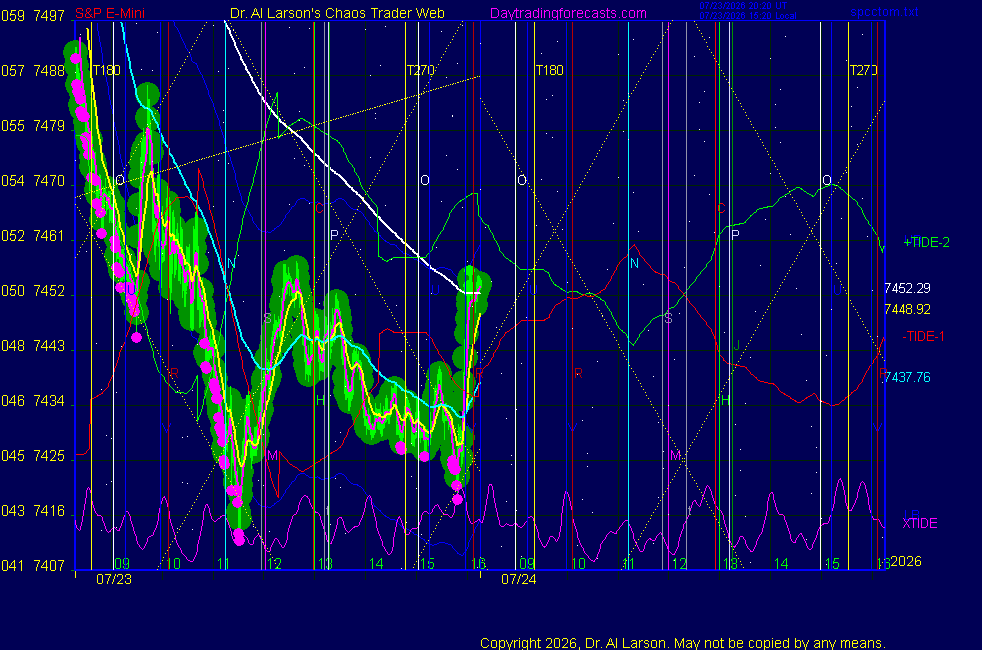Click the 7452.29 price readout
Viewport: 982px width, 650px height.
click(907, 288)
